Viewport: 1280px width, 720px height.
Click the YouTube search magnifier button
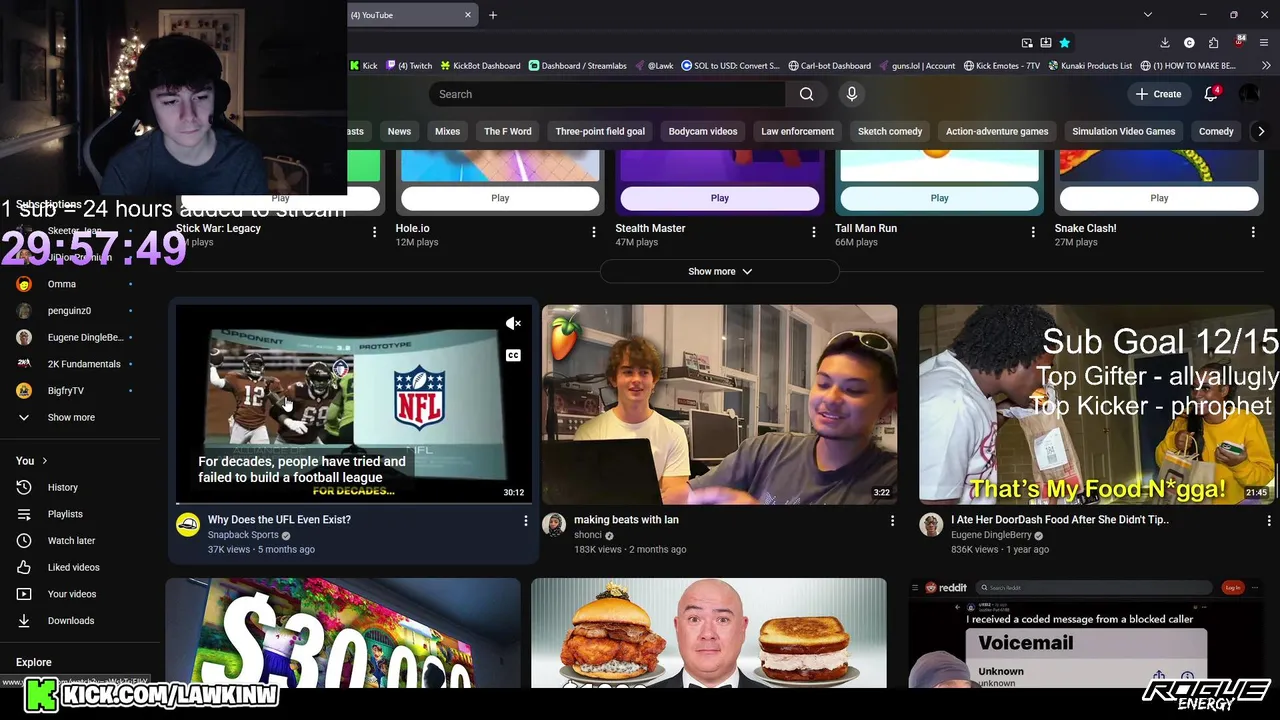(x=806, y=94)
